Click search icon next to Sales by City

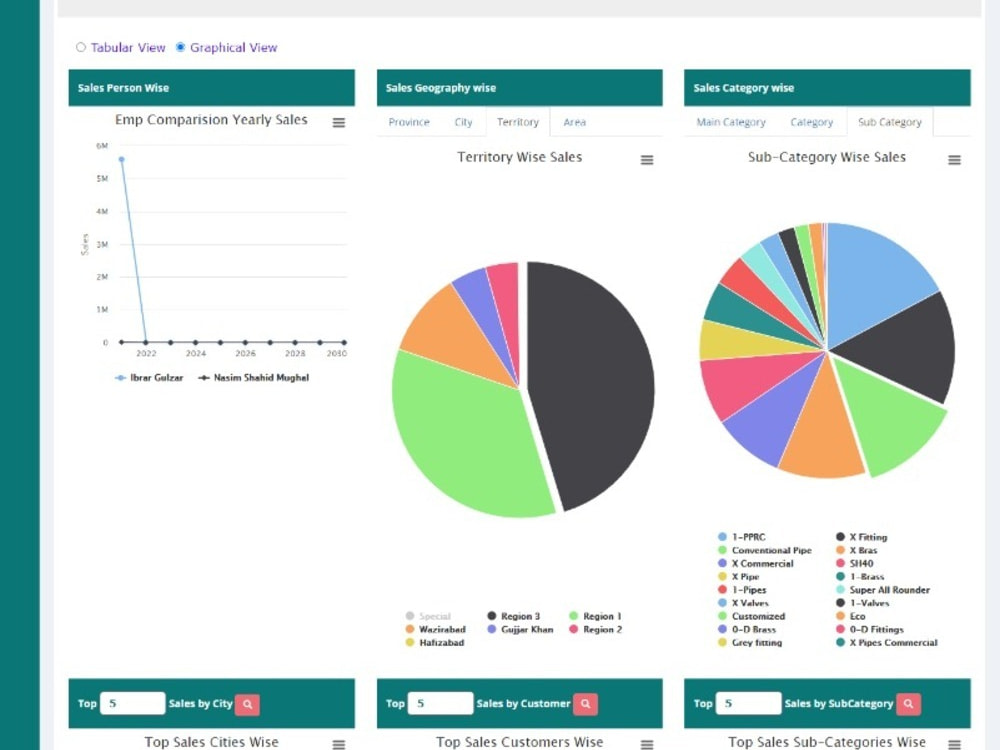[x=247, y=704]
